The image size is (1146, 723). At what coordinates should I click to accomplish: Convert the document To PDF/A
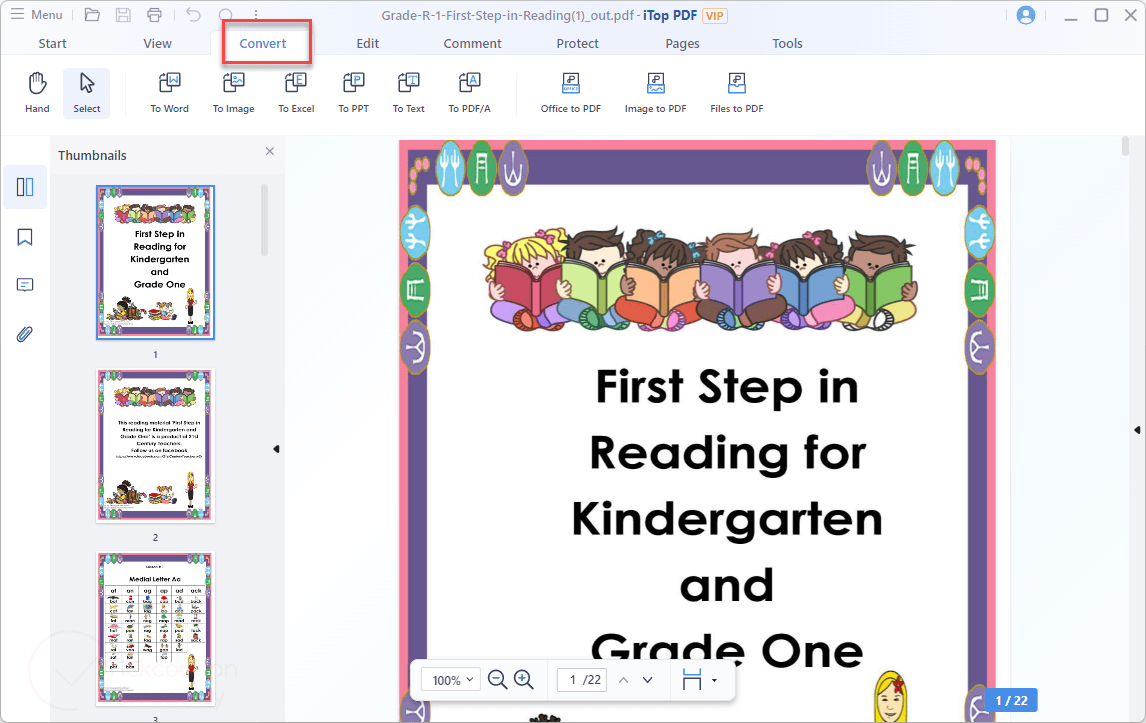coord(469,93)
